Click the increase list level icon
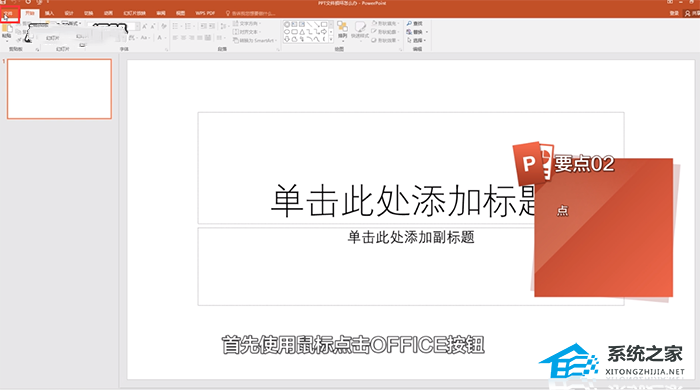The height and width of the screenshot is (390, 700). tap(213, 26)
